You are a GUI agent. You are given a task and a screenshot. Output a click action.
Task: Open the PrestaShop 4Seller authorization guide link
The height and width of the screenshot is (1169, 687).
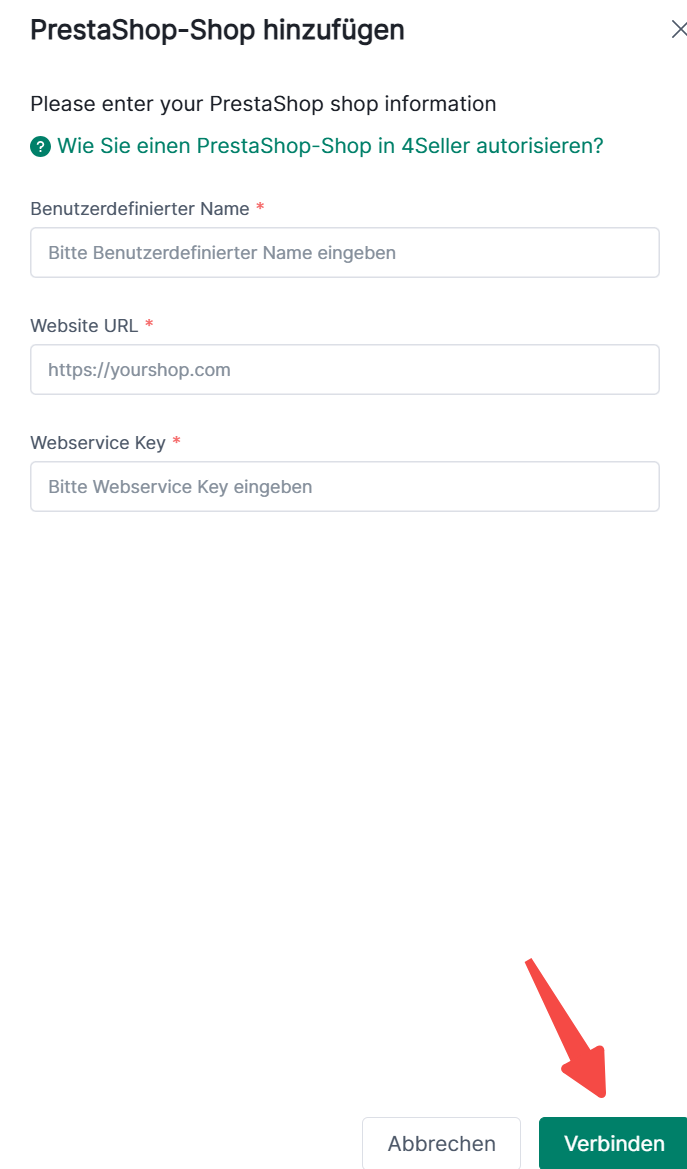(330, 146)
